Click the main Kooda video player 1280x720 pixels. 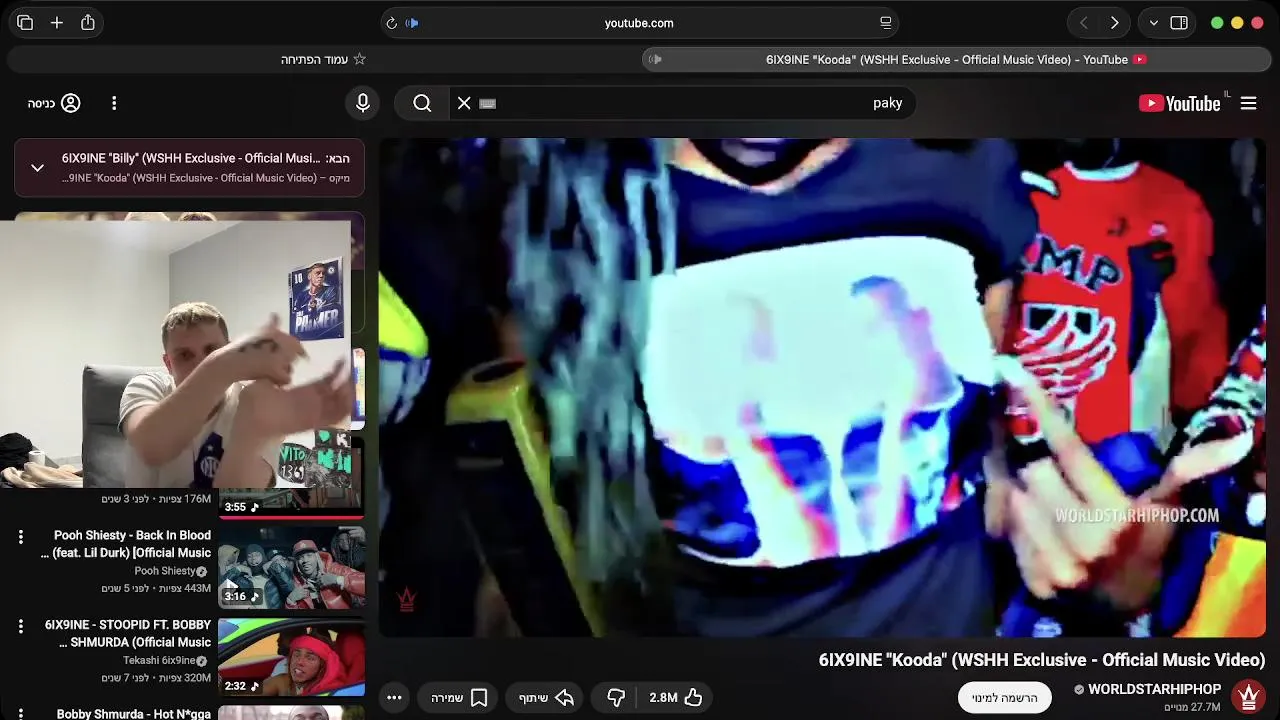822,387
